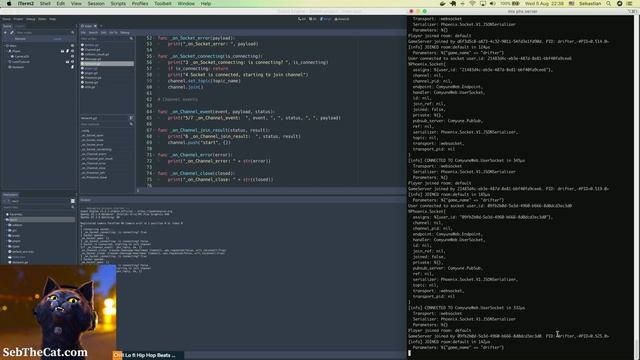Toggle visibility of the Camera2D node
Image resolution: width=640 pixels, height=360 pixels.
[x=72, y=56]
